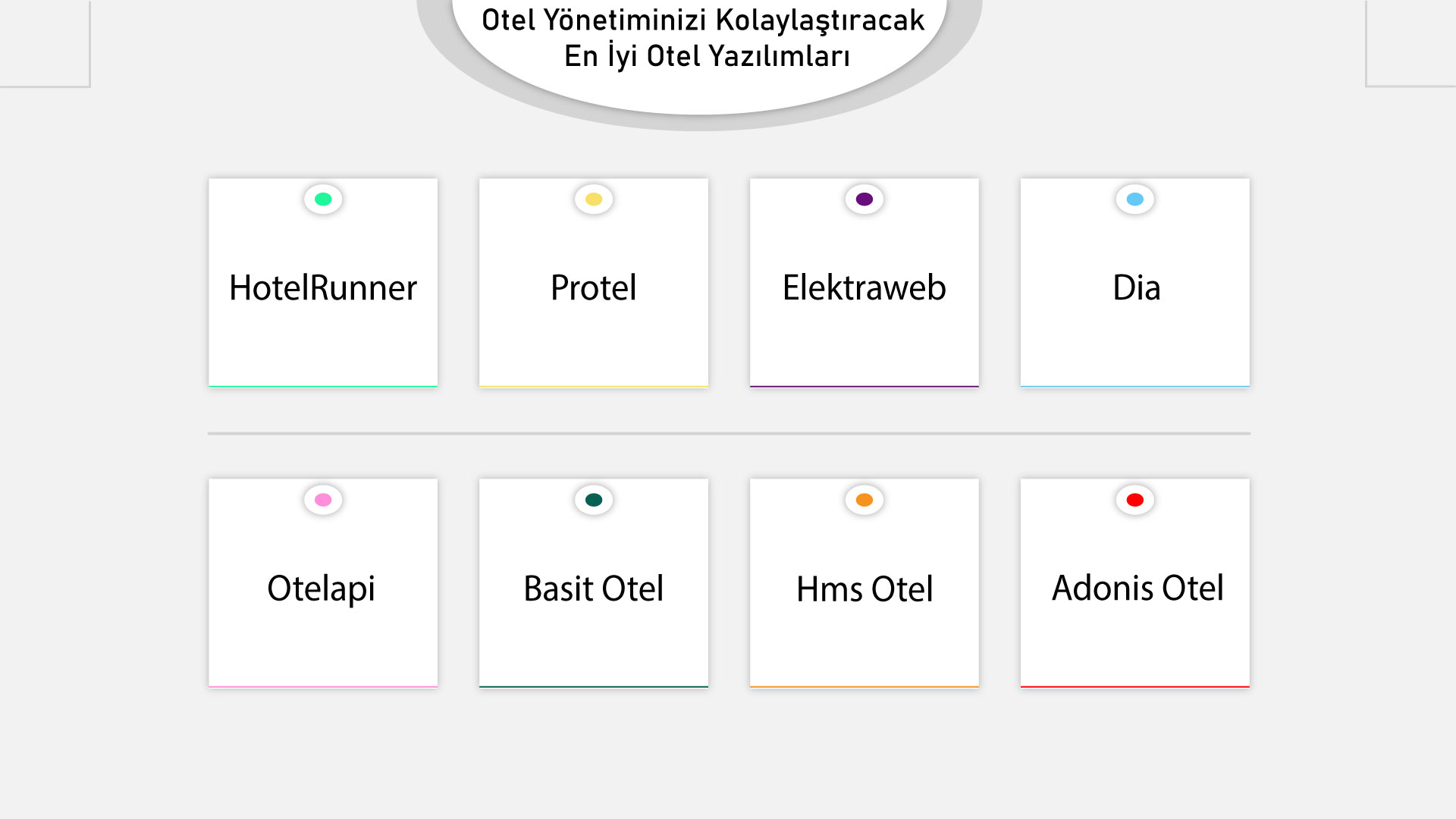Viewport: 1456px width, 819px height.
Task: Click the page title about Otel Yazılımları
Action: tap(704, 38)
